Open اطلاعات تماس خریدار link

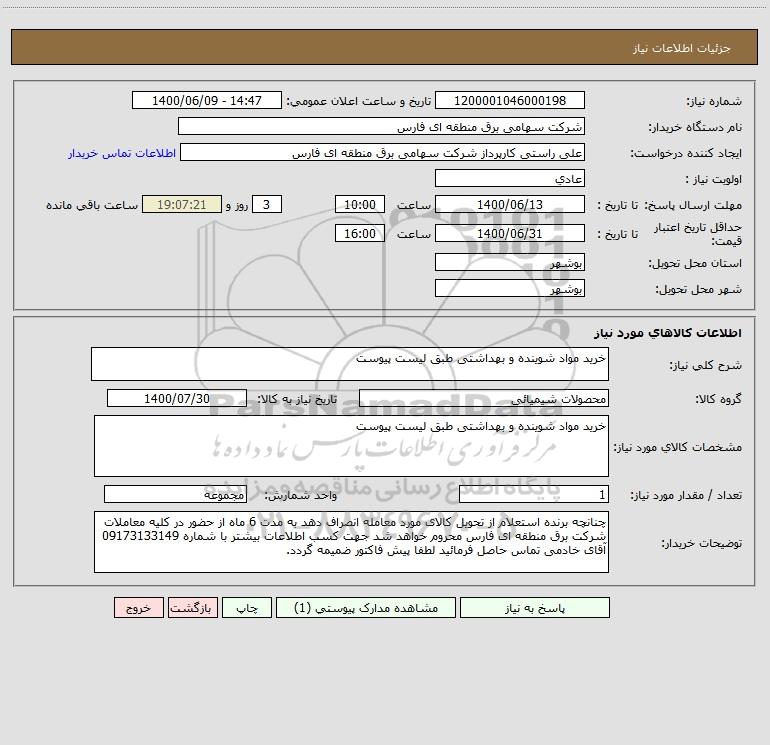[x=122, y=153]
